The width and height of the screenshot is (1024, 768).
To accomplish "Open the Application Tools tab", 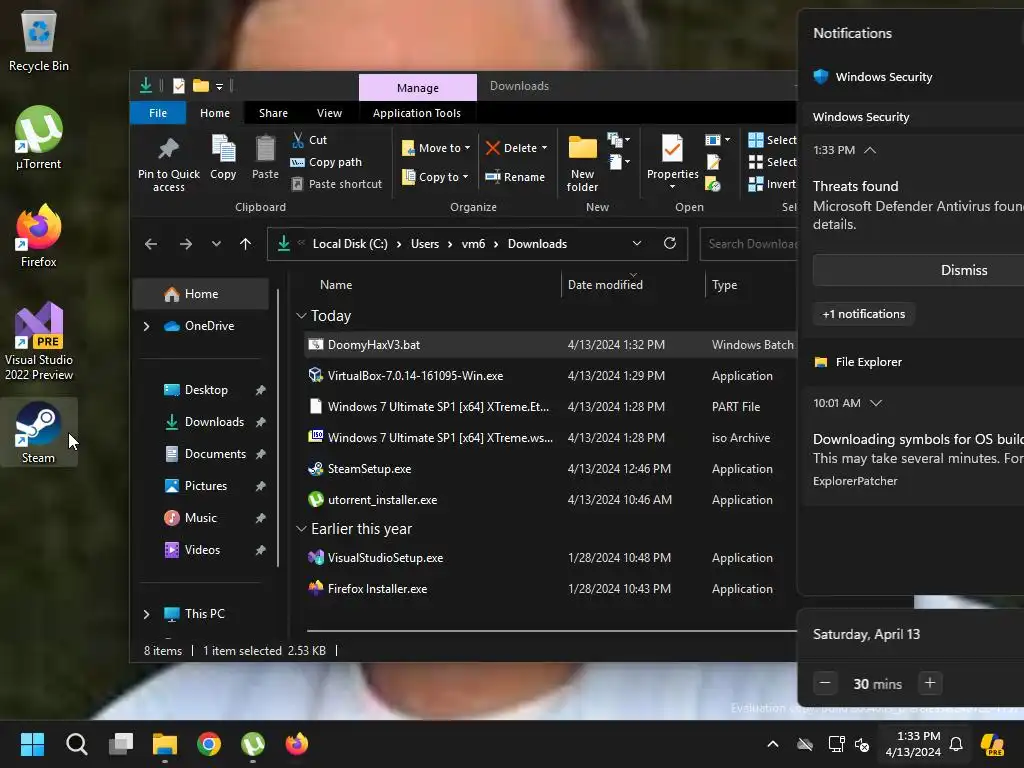I will click(417, 113).
